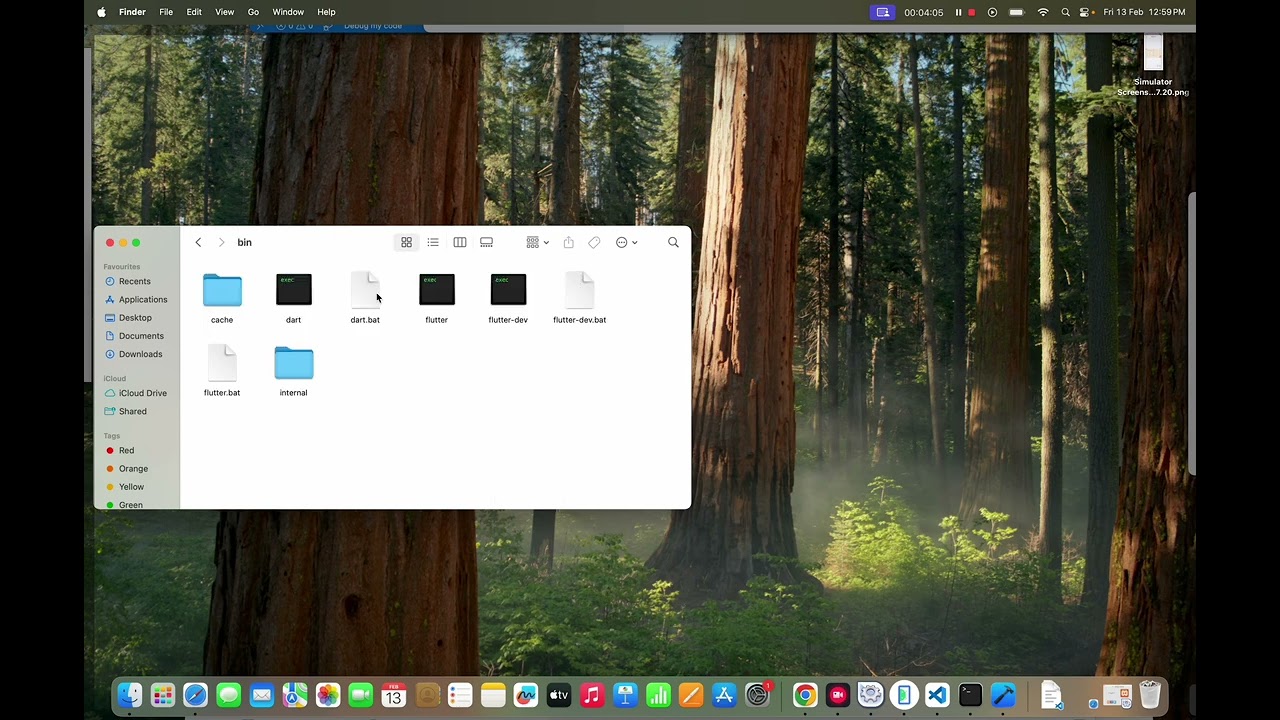Viewport: 1280px width, 720px height.
Task: Select the cache folder
Action: point(222,291)
